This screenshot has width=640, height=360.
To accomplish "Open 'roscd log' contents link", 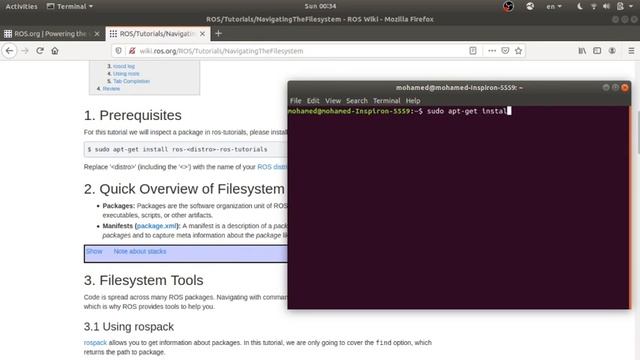I will [124, 66].
